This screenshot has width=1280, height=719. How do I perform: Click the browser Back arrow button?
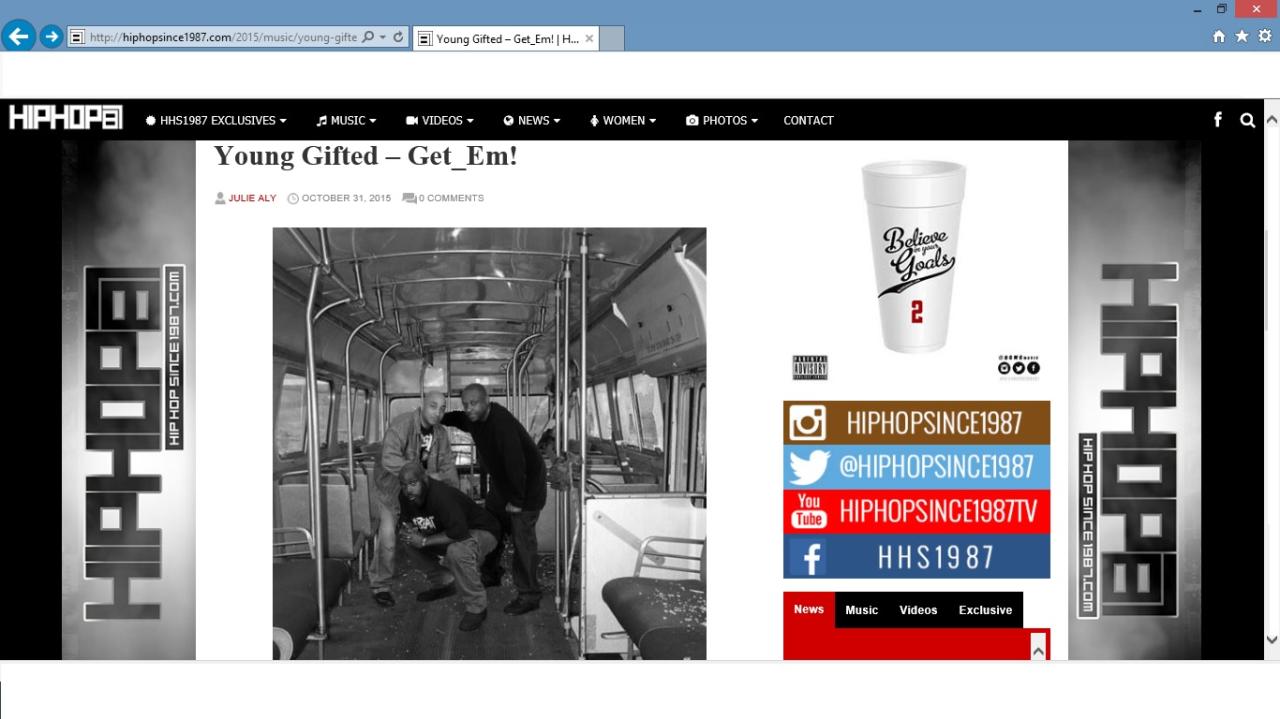click(x=18, y=37)
